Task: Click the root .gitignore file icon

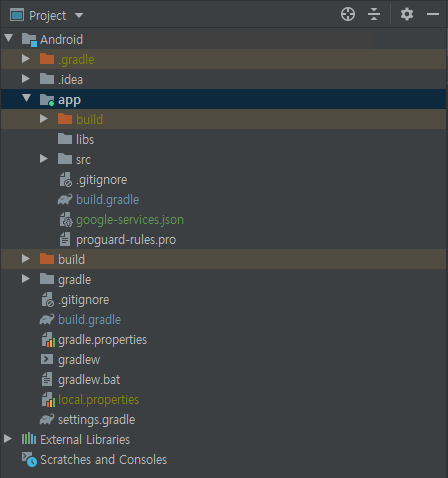Action: pos(47,300)
